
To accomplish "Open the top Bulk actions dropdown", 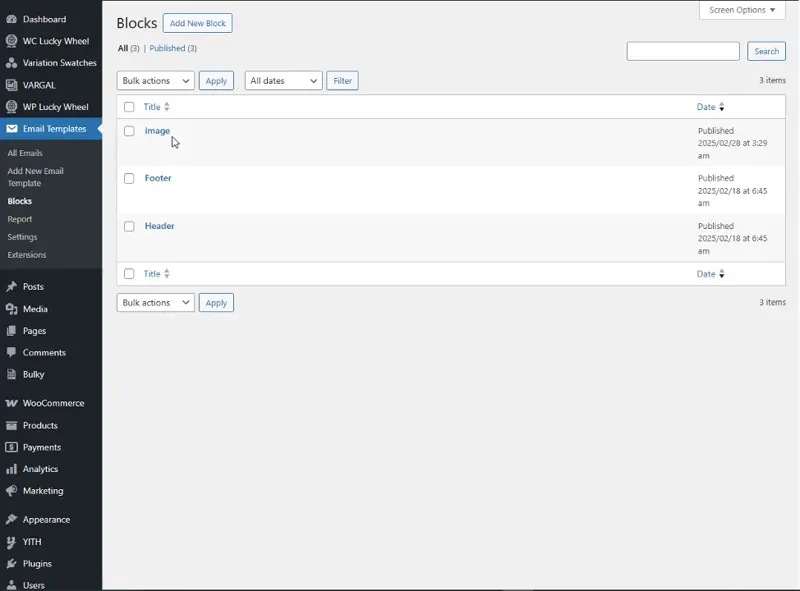I will tap(155, 81).
